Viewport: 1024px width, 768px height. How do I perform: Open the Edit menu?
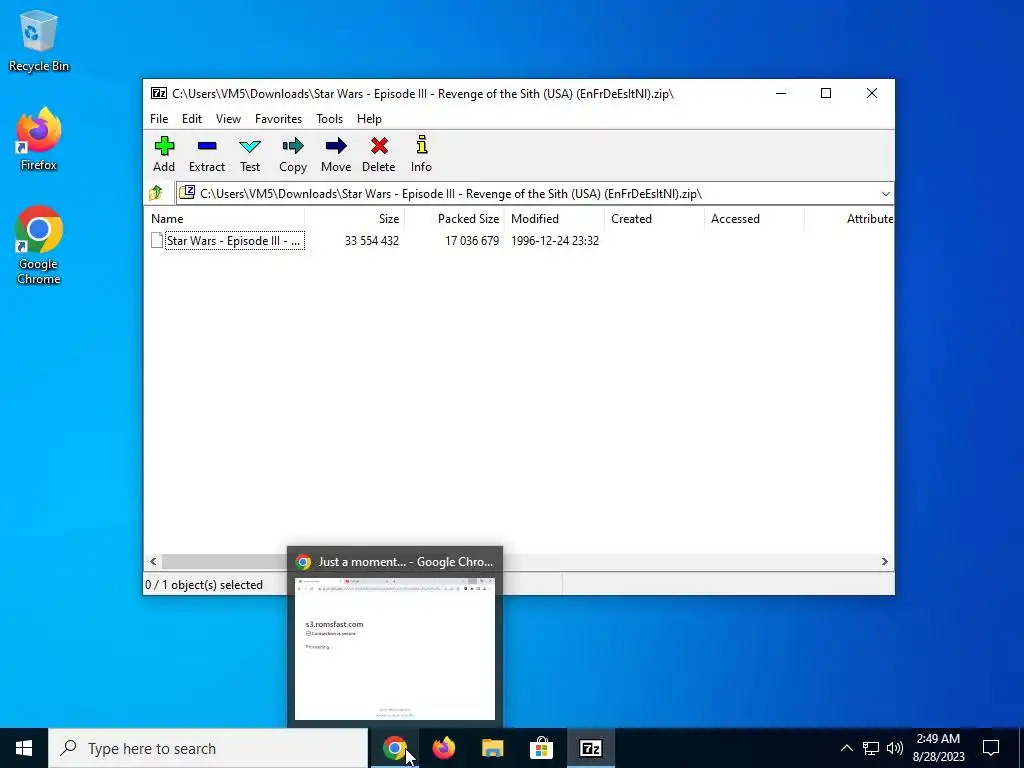191,119
